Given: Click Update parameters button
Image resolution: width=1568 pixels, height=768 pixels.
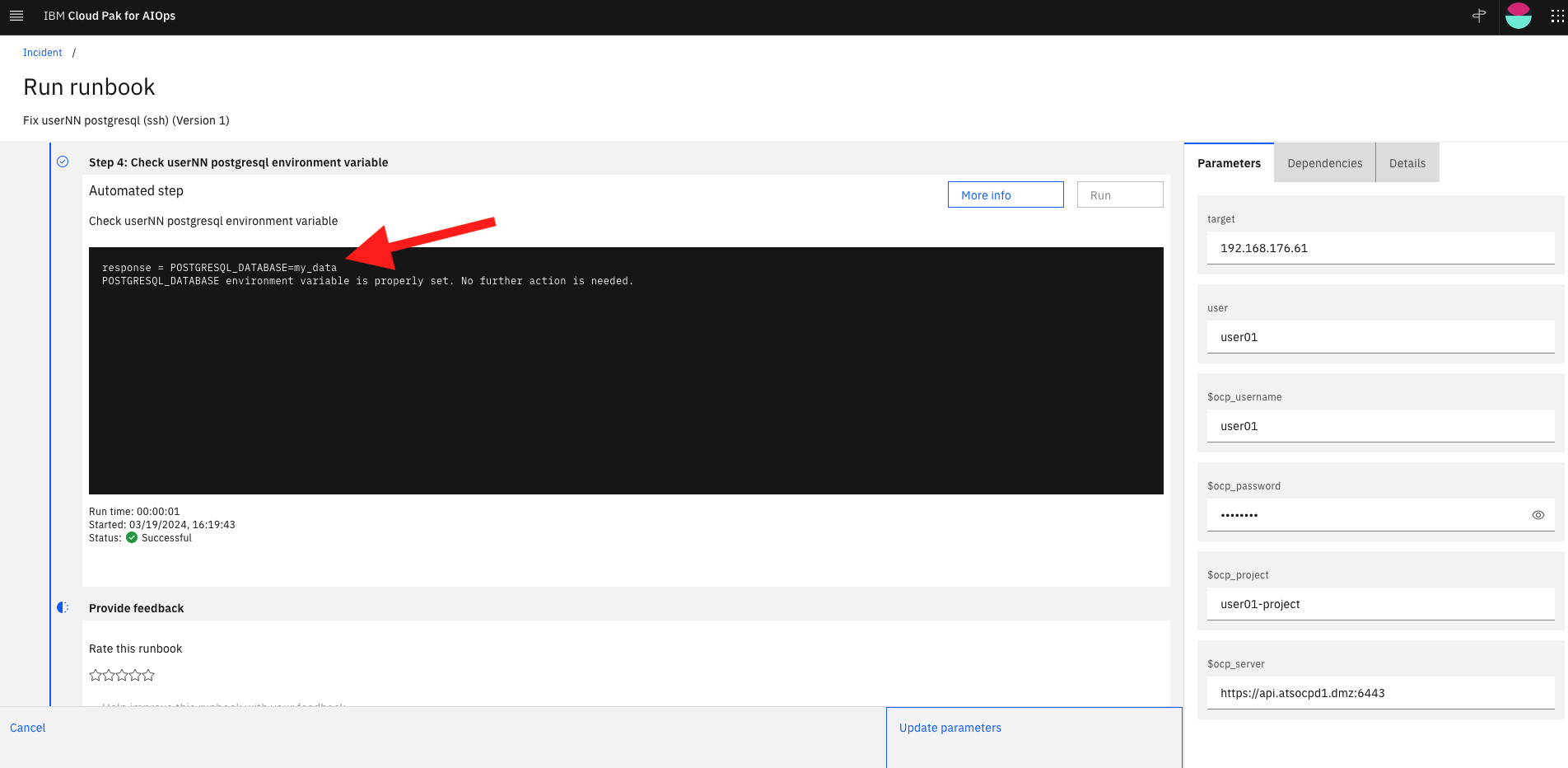Looking at the screenshot, I should [1034, 737].
